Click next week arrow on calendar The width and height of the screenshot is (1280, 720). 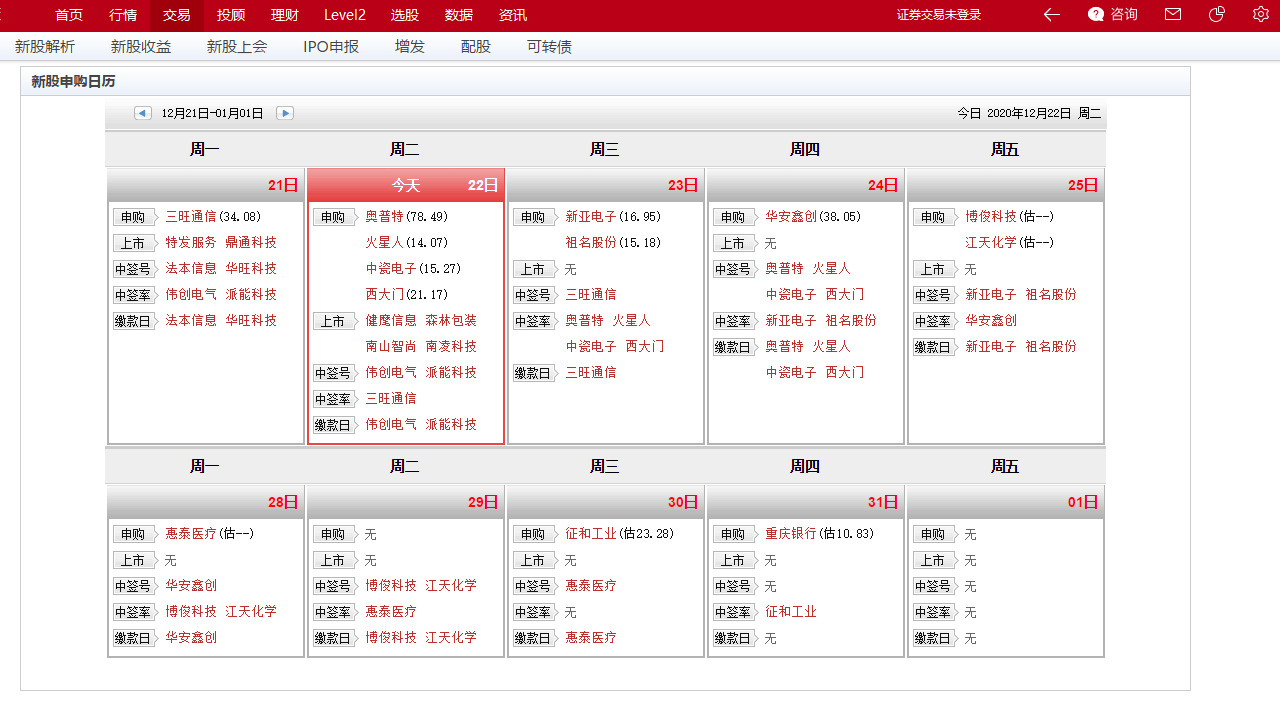pyautogui.click(x=285, y=113)
